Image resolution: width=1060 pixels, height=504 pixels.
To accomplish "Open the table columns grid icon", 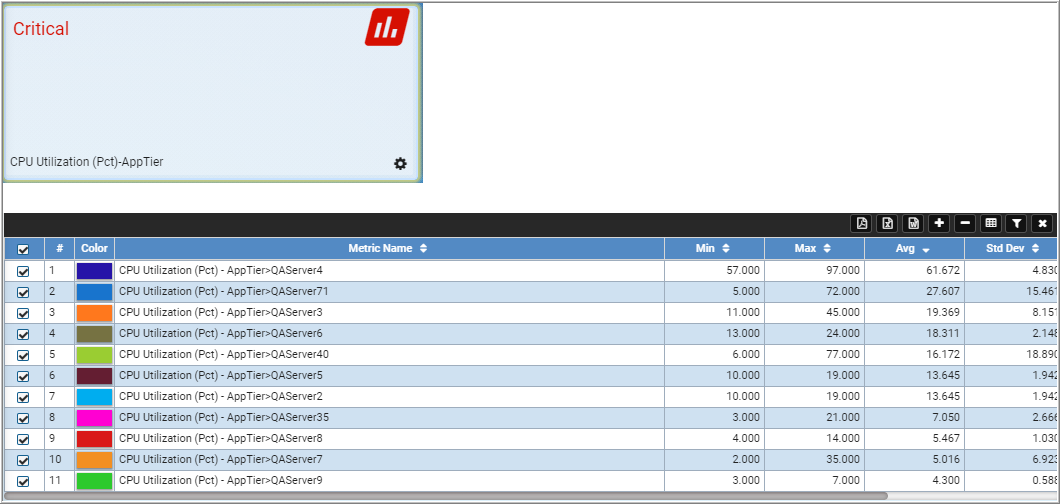I will pos(991,223).
